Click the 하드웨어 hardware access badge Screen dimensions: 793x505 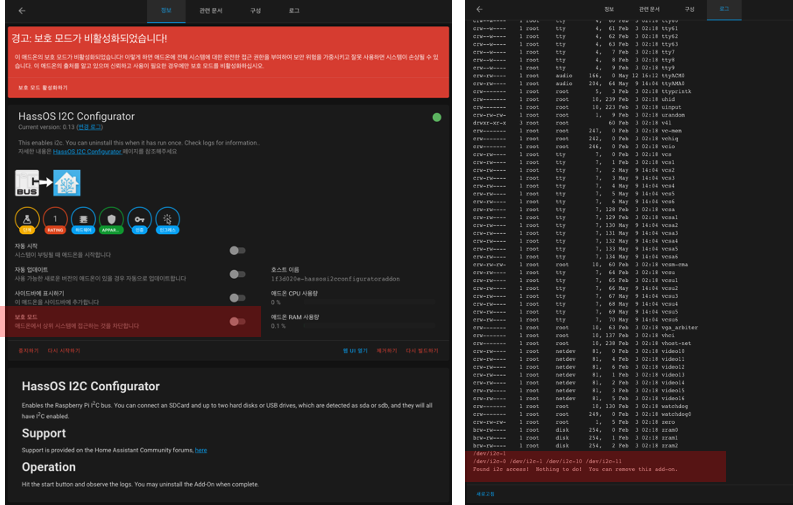click(x=83, y=220)
